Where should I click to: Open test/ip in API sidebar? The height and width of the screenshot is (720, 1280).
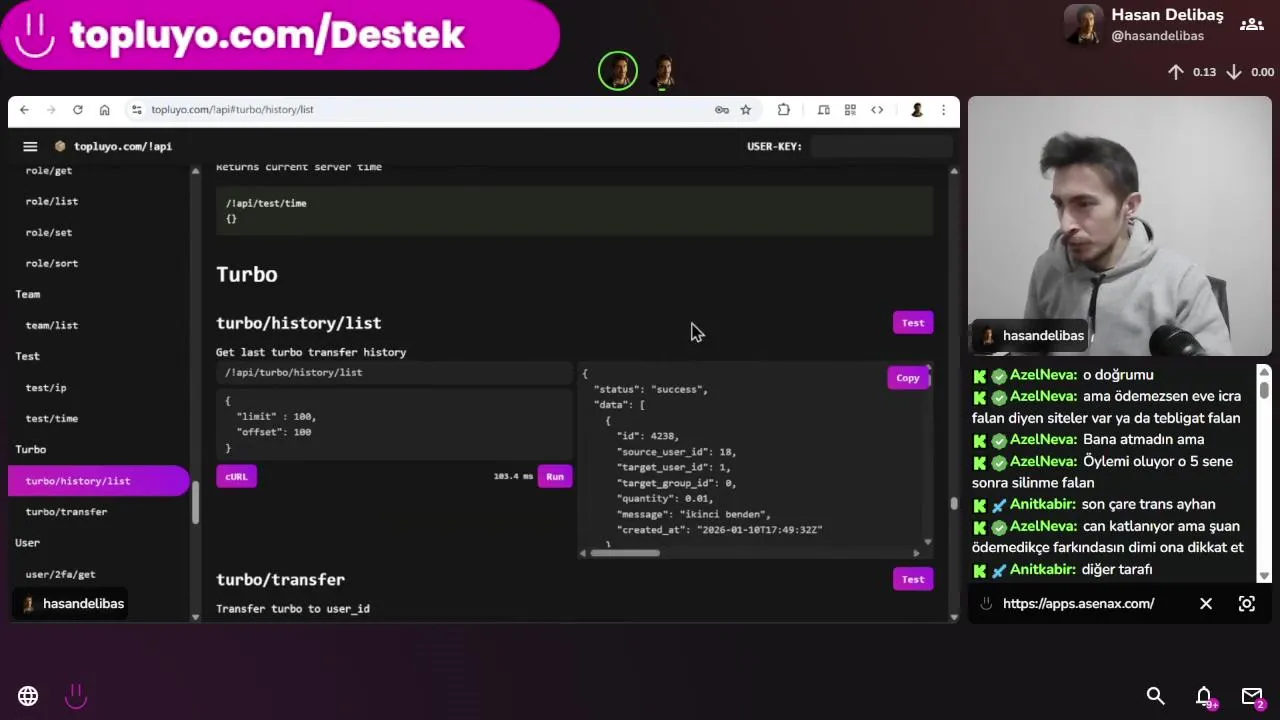point(46,388)
